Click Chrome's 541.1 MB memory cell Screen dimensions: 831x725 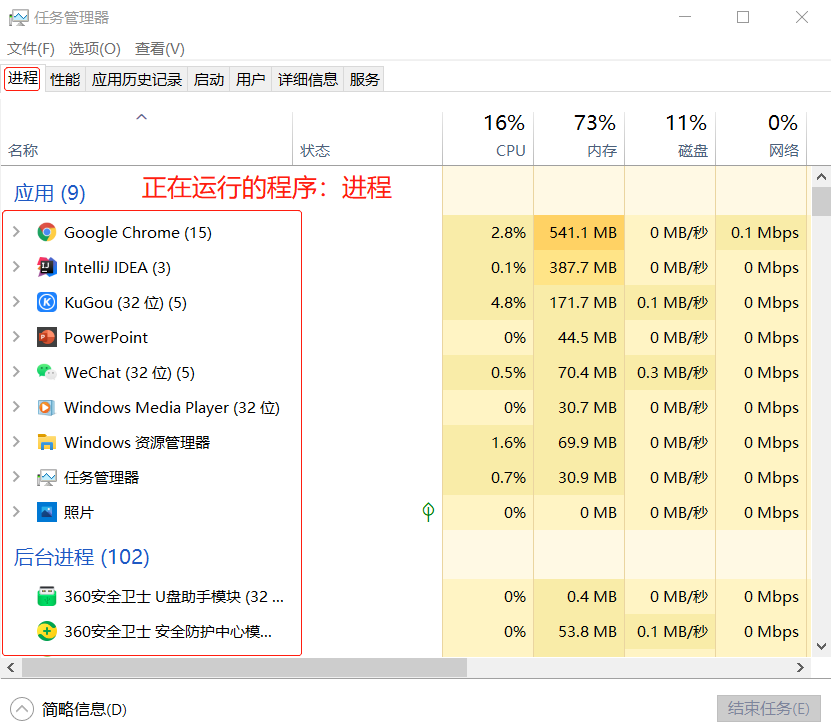[579, 232]
